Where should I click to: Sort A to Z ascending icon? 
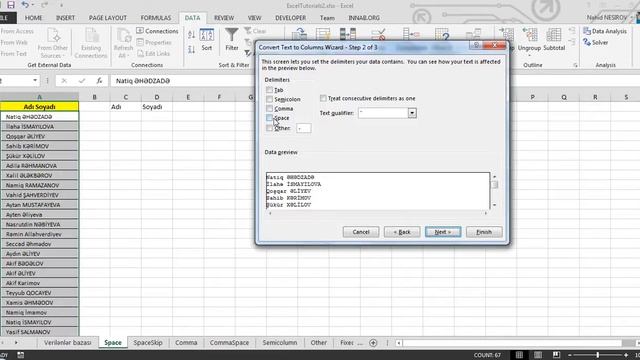click(x=191, y=35)
